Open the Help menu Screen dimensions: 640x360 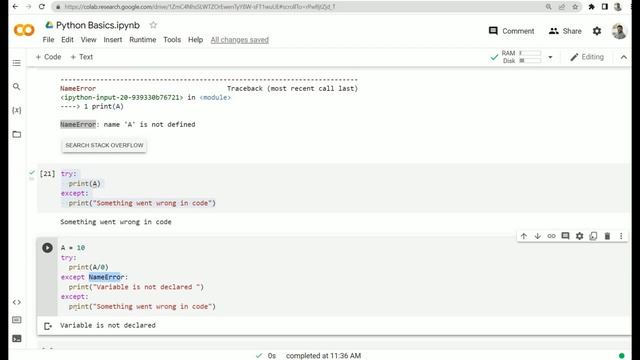tap(196, 40)
